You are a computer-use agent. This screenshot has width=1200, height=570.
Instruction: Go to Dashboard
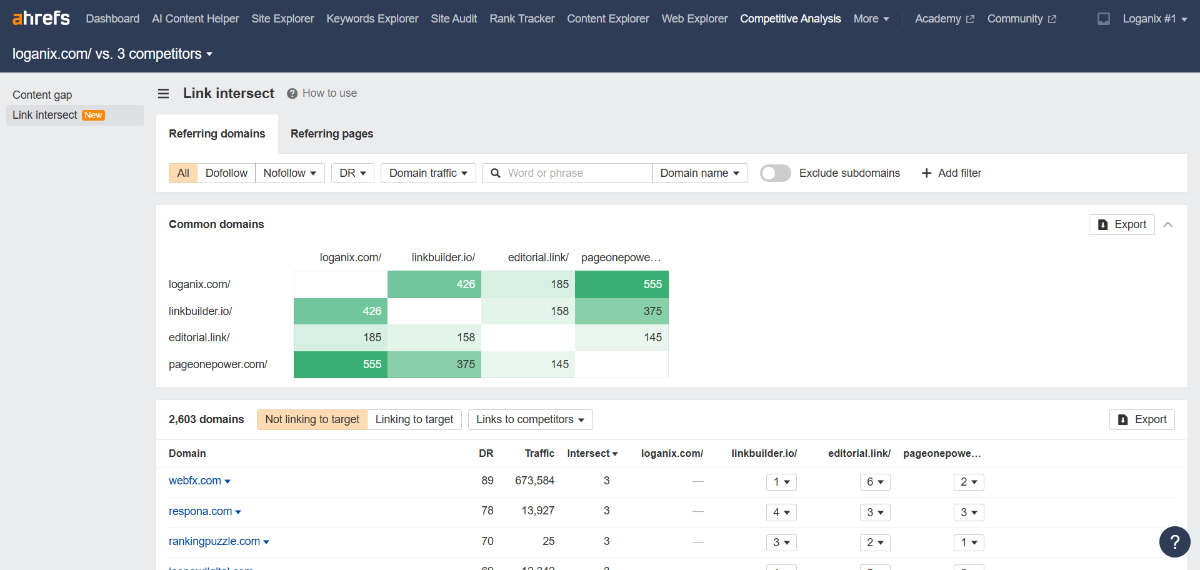[113, 19]
